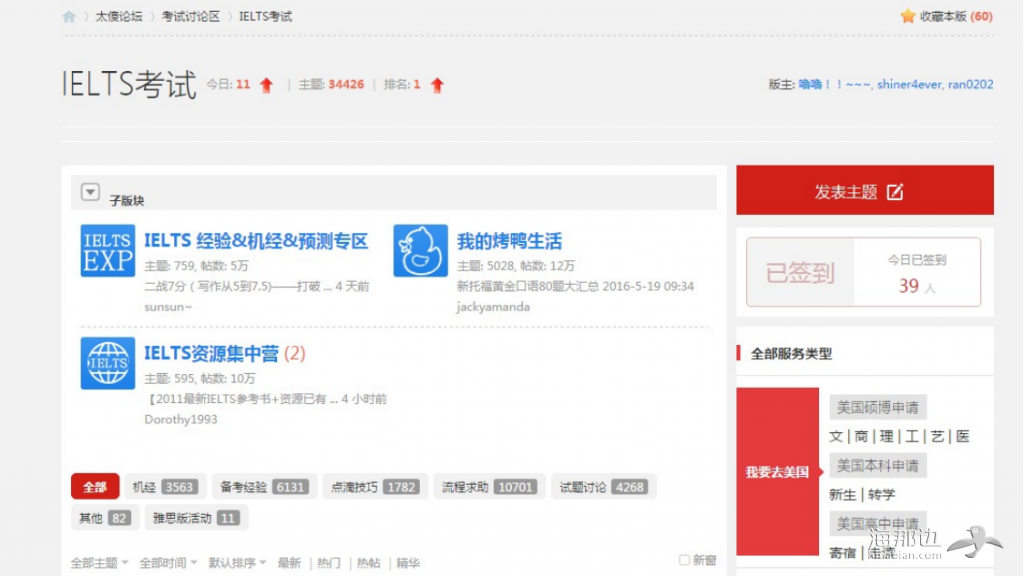Select the 其他 82 category tab
This screenshot has width=1024, height=576.
pyautogui.click(x=104, y=518)
